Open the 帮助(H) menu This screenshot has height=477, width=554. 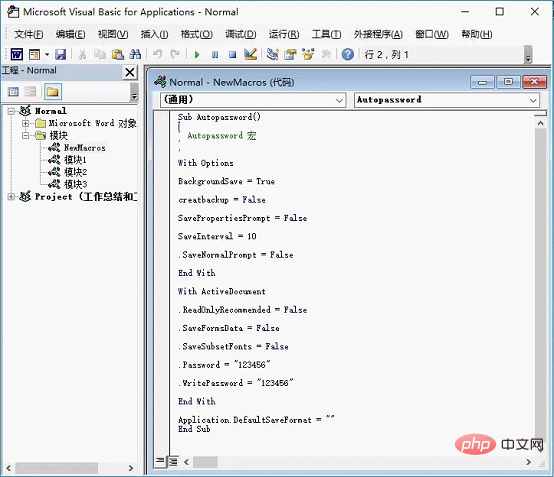477,34
